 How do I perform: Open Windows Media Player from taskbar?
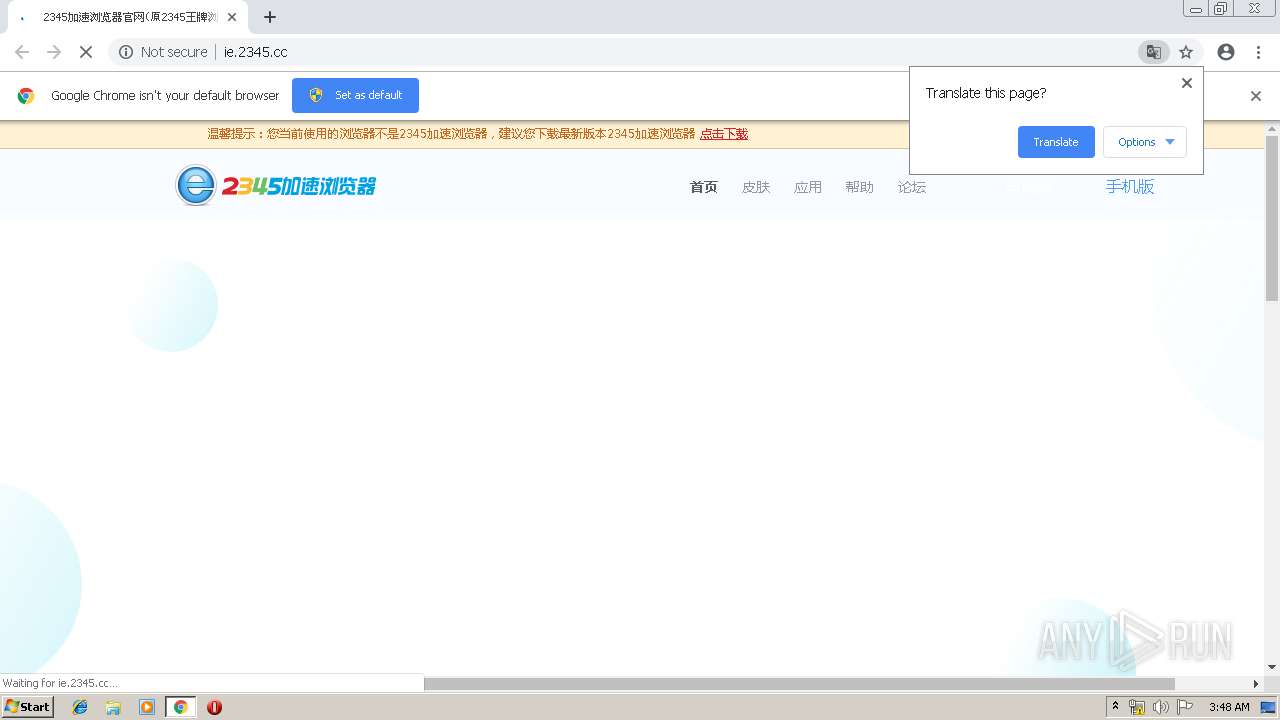click(147, 707)
